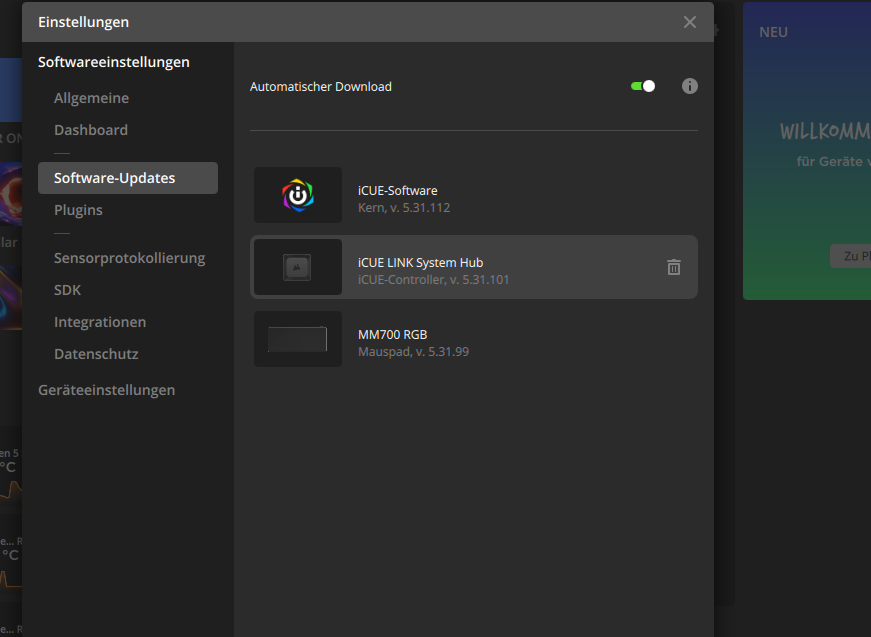Select the Software-Updates section
The image size is (871, 637).
point(128,178)
